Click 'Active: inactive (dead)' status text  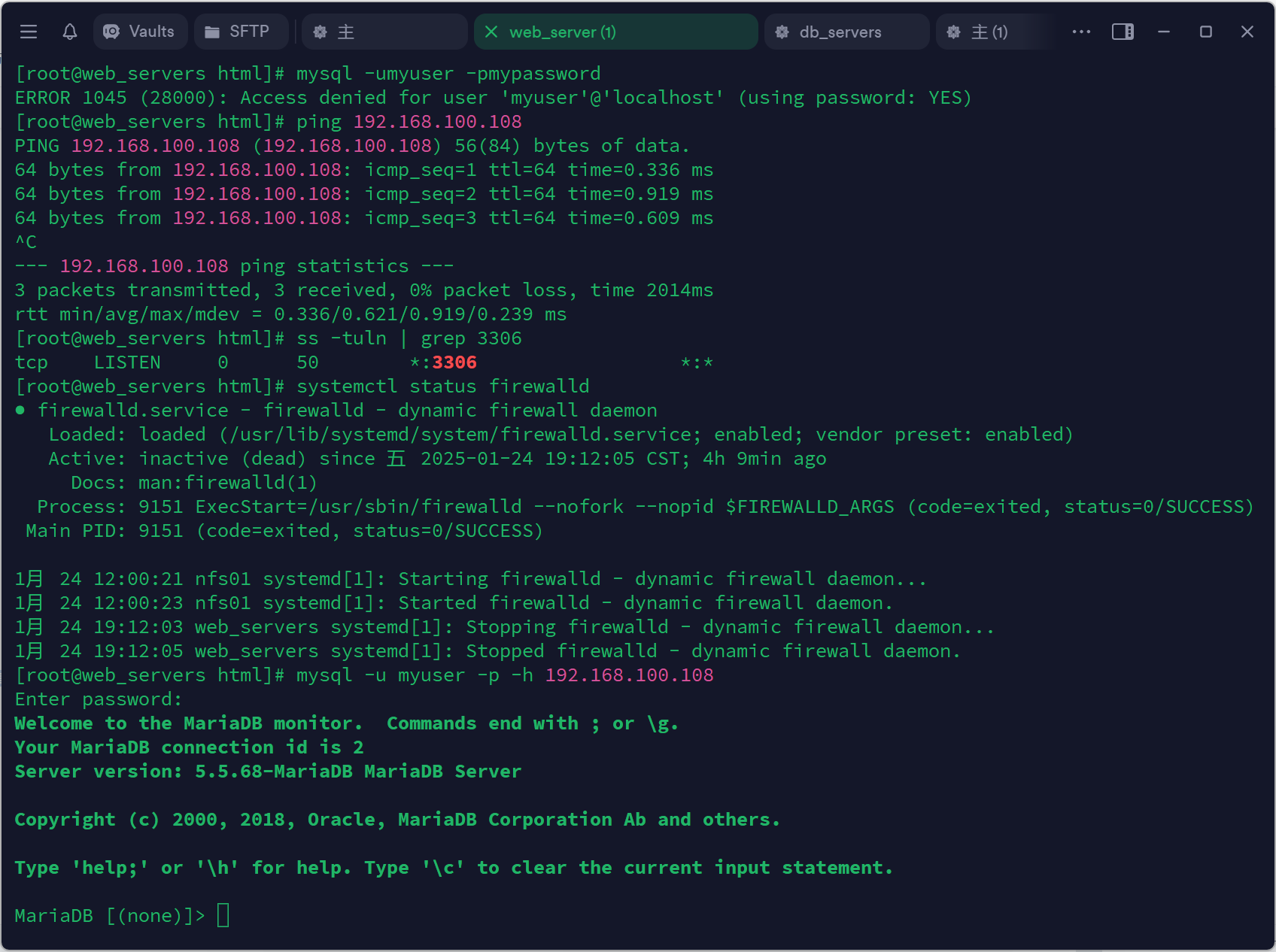(x=177, y=459)
